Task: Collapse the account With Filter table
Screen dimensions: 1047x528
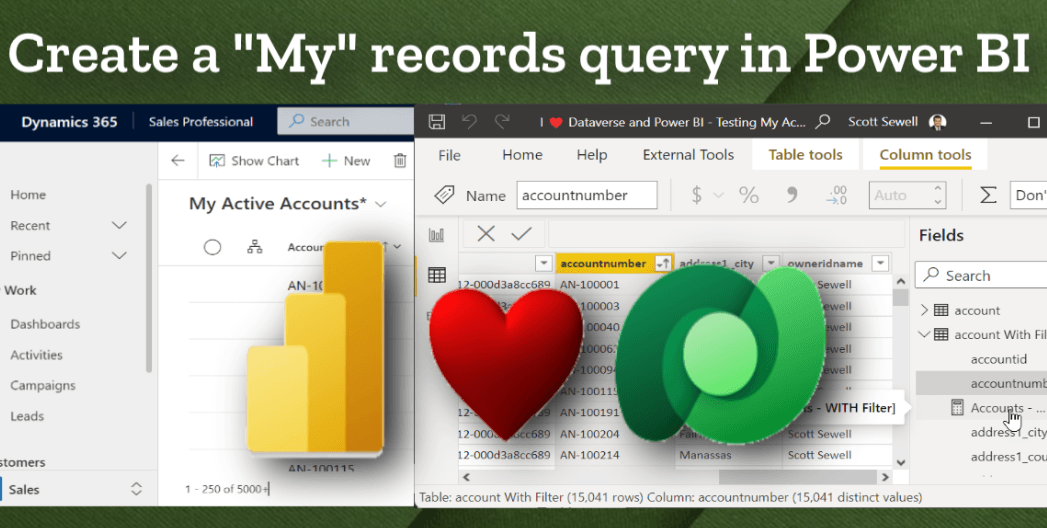Action: [x=924, y=334]
